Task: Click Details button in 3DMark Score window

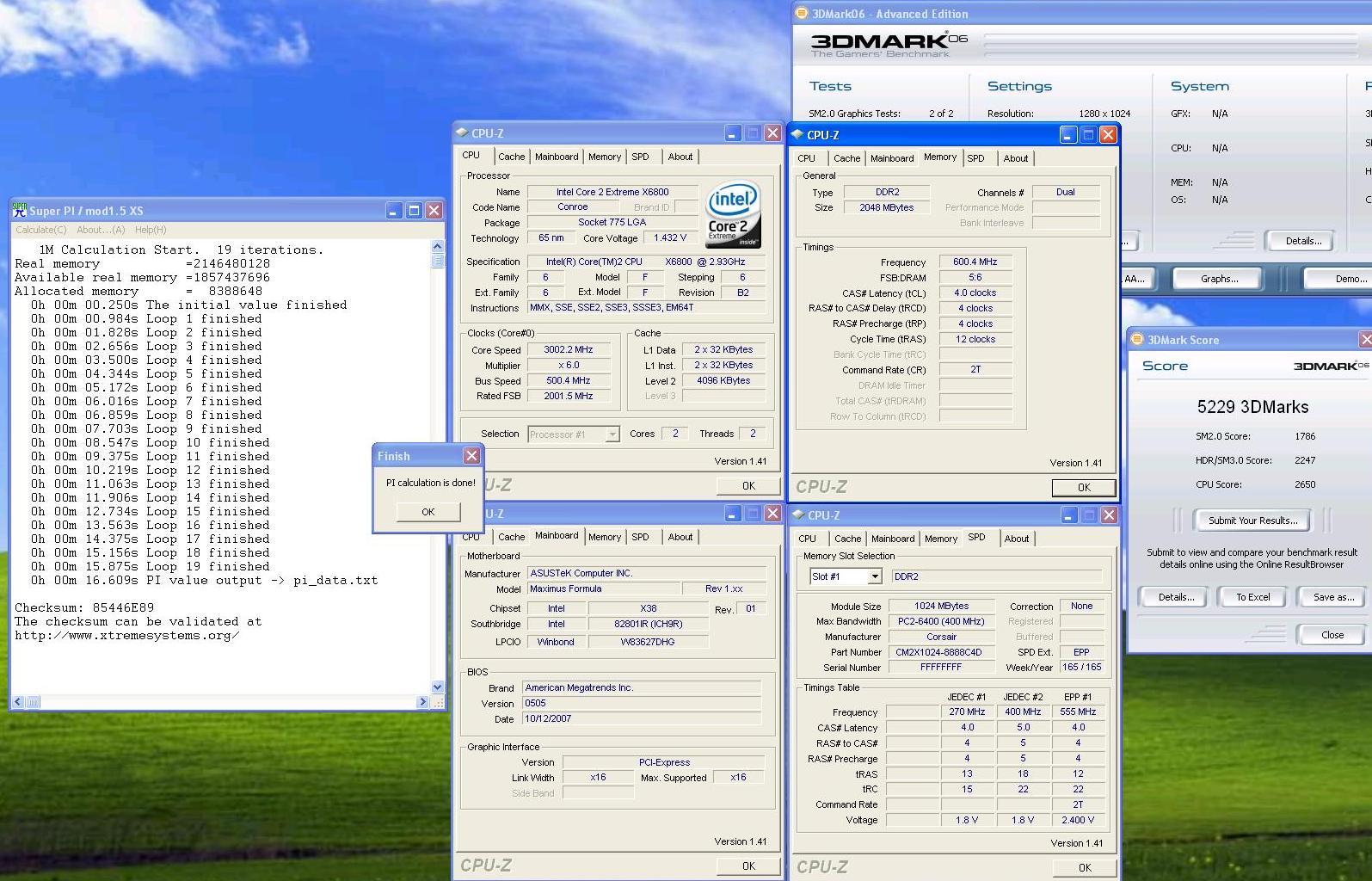Action: [1175, 597]
